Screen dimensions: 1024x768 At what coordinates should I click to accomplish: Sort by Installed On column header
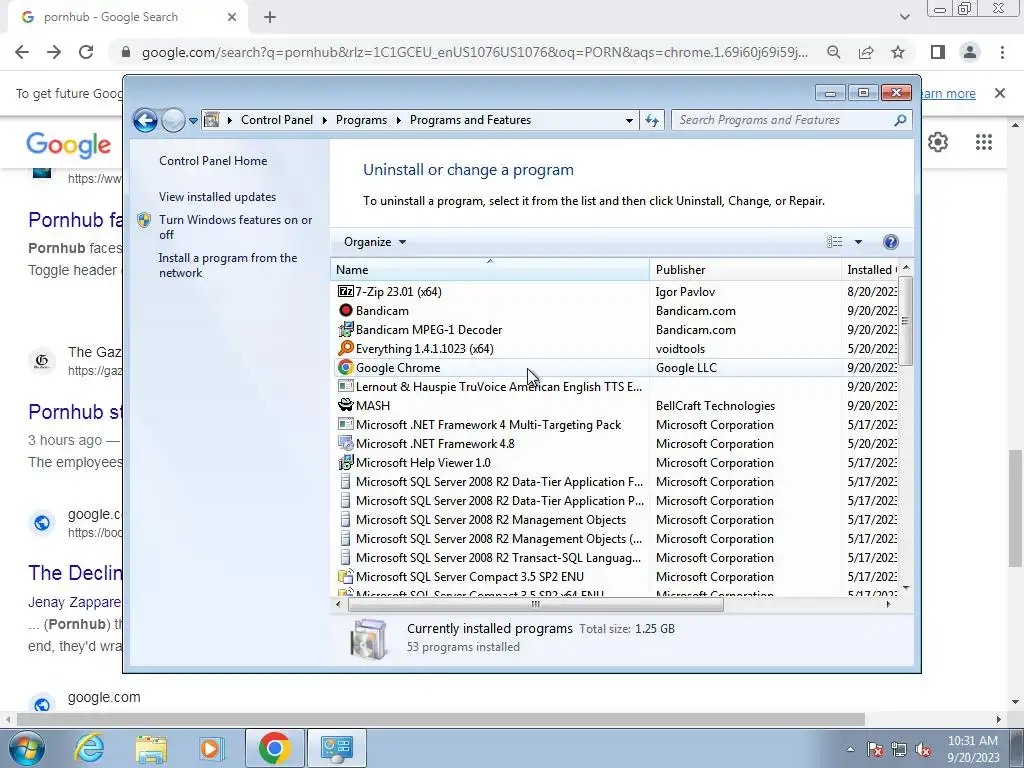coord(870,270)
